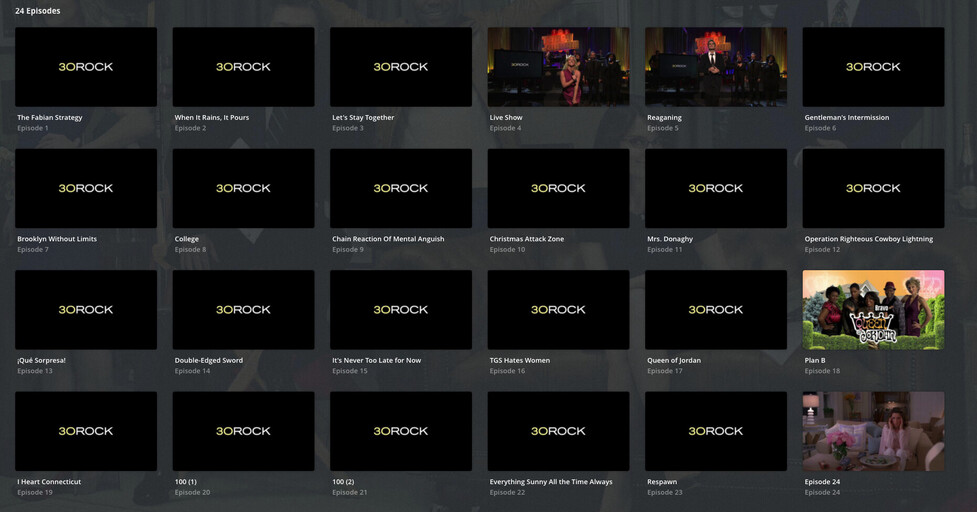Screen dimensions: 977x512
Task: Open When It Rains, It Pours thumbnail
Action: pyautogui.click(x=244, y=67)
